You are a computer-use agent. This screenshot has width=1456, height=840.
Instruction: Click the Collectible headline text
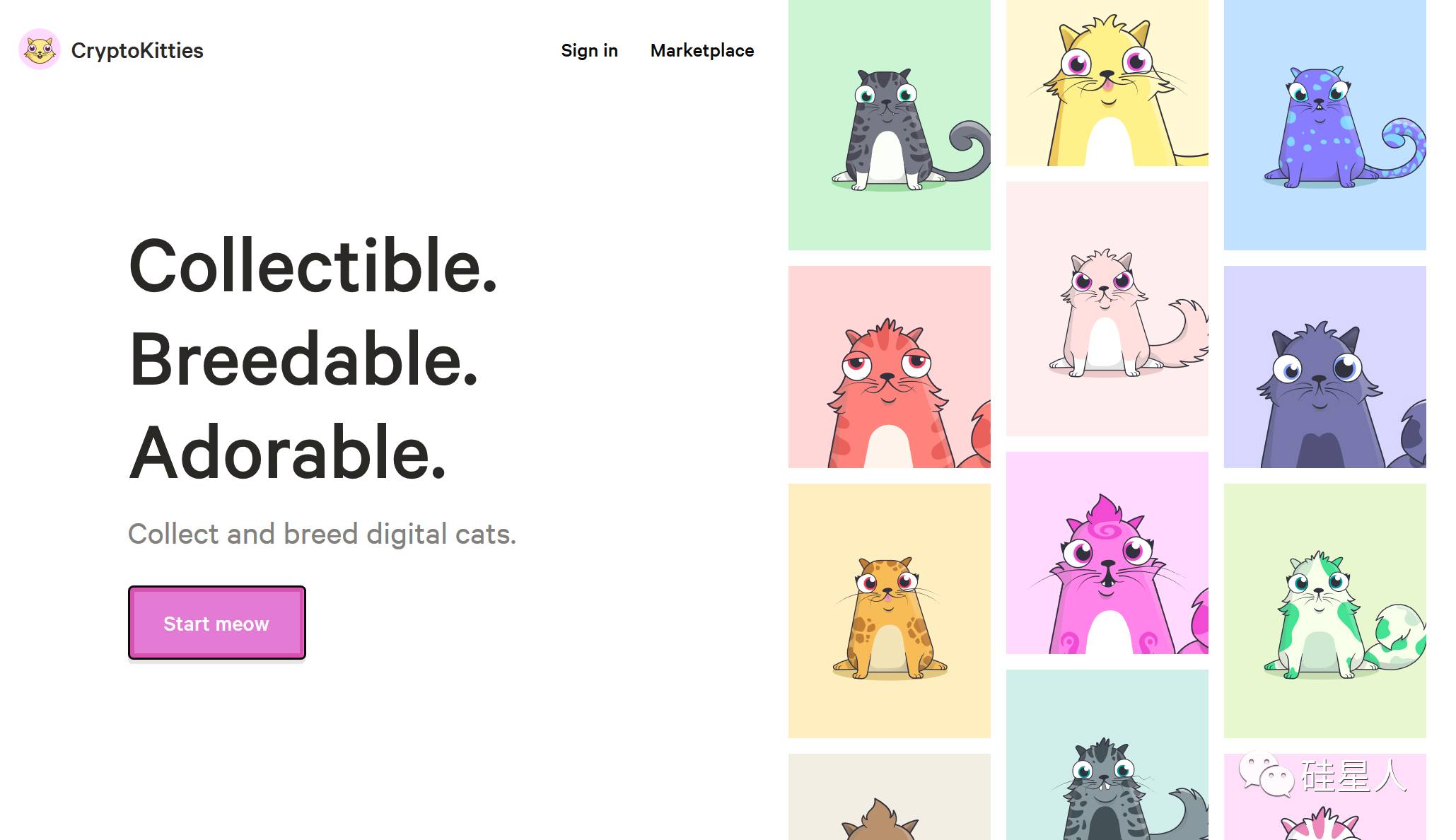pos(313,266)
